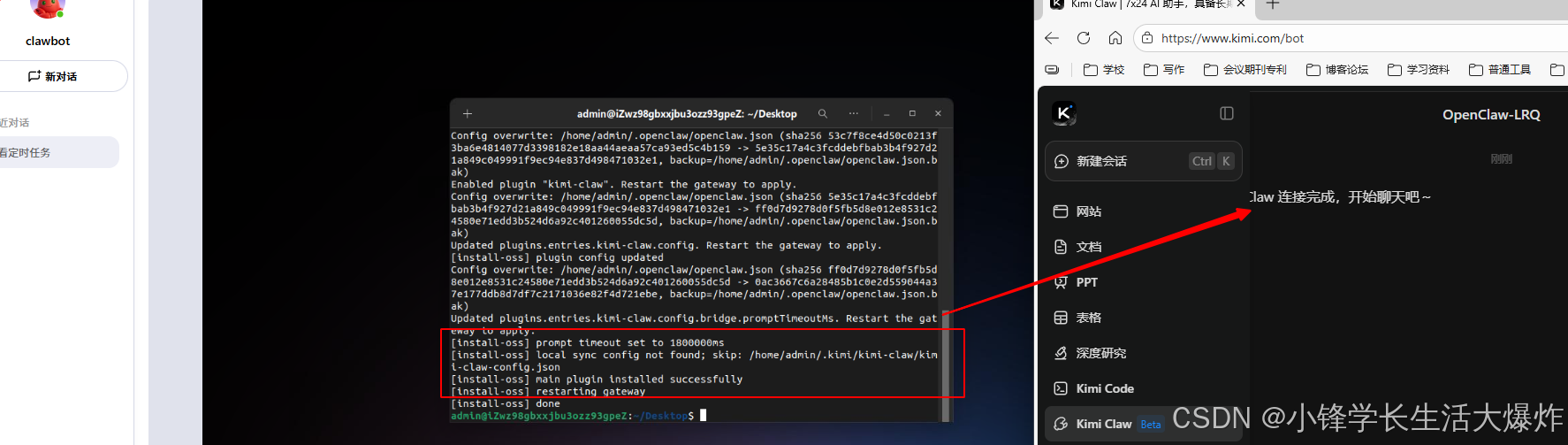The image size is (1568, 445).
Task: Open PPT in Kimi sidebar
Action: tap(1144, 282)
